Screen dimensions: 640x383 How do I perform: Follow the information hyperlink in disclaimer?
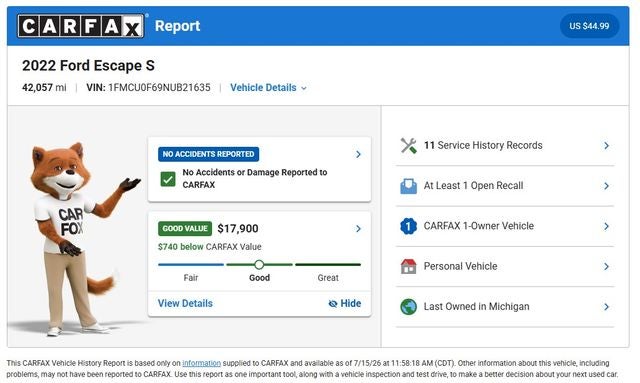201,363
